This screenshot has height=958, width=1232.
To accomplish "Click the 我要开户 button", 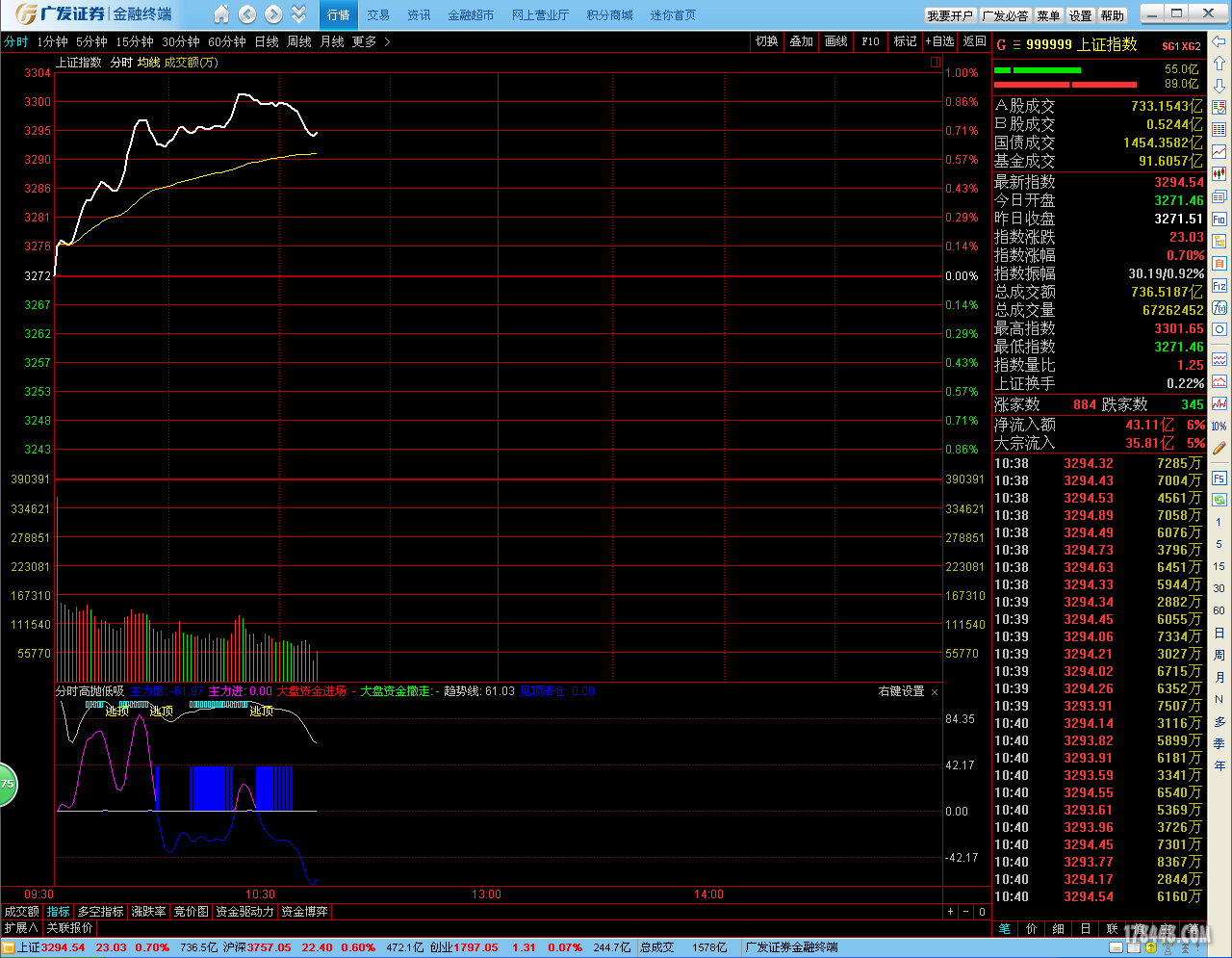I will (x=950, y=15).
